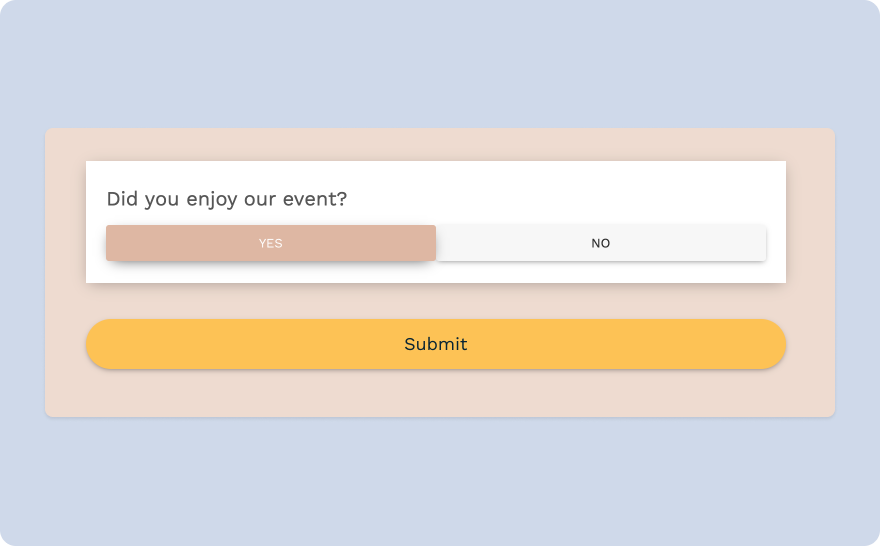The width and height of the screenshot is (880, 546).
Task: Confirm you enjoyed the event with YES
Action: pyautogui.click(x=271, y=243)
